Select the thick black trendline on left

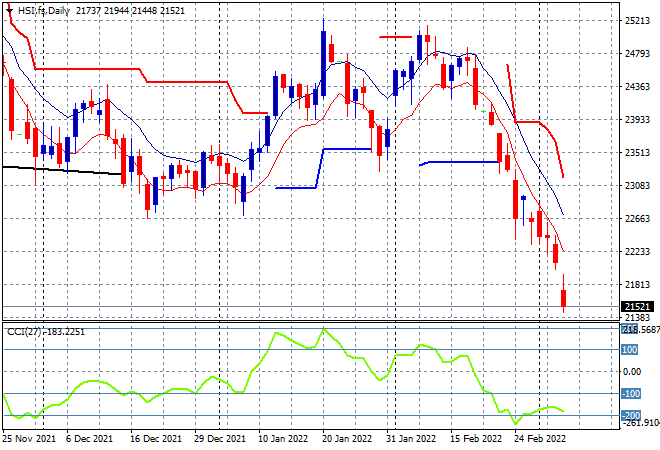tap(62, 170)
